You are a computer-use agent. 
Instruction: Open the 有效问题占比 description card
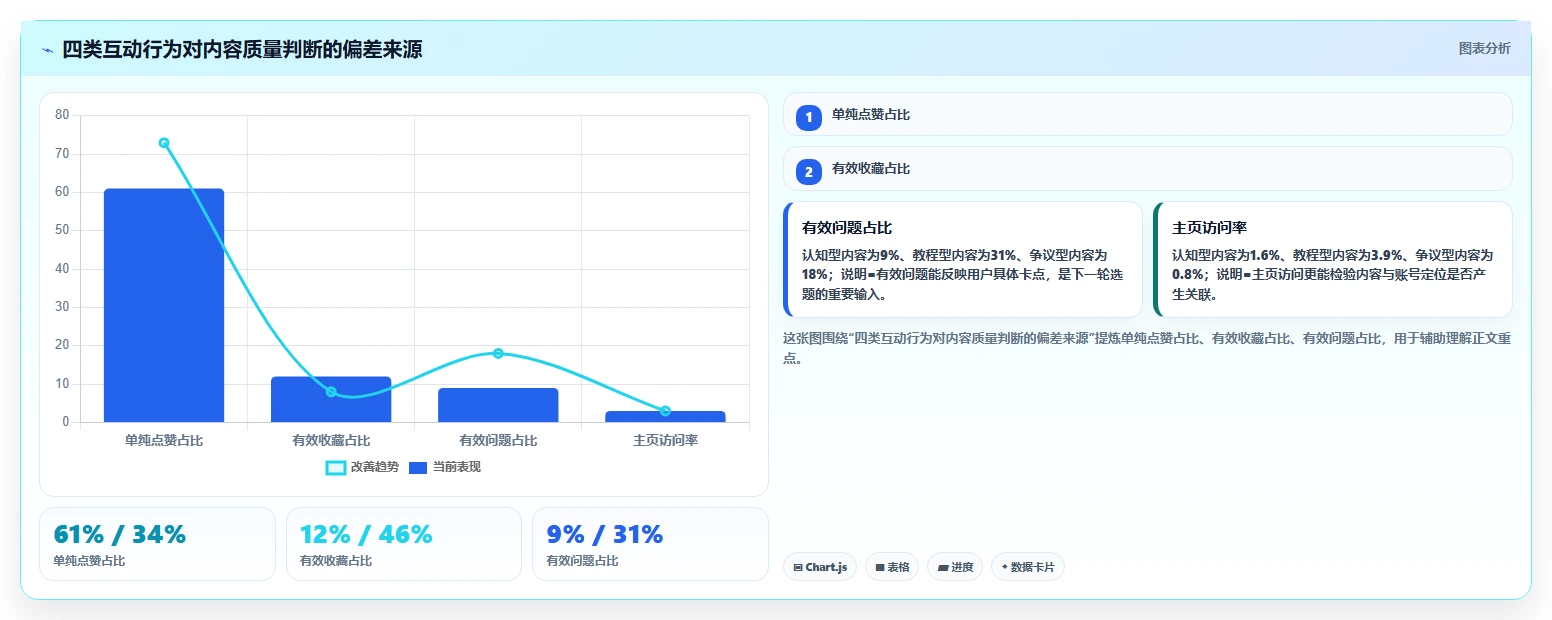click(963, 259)
